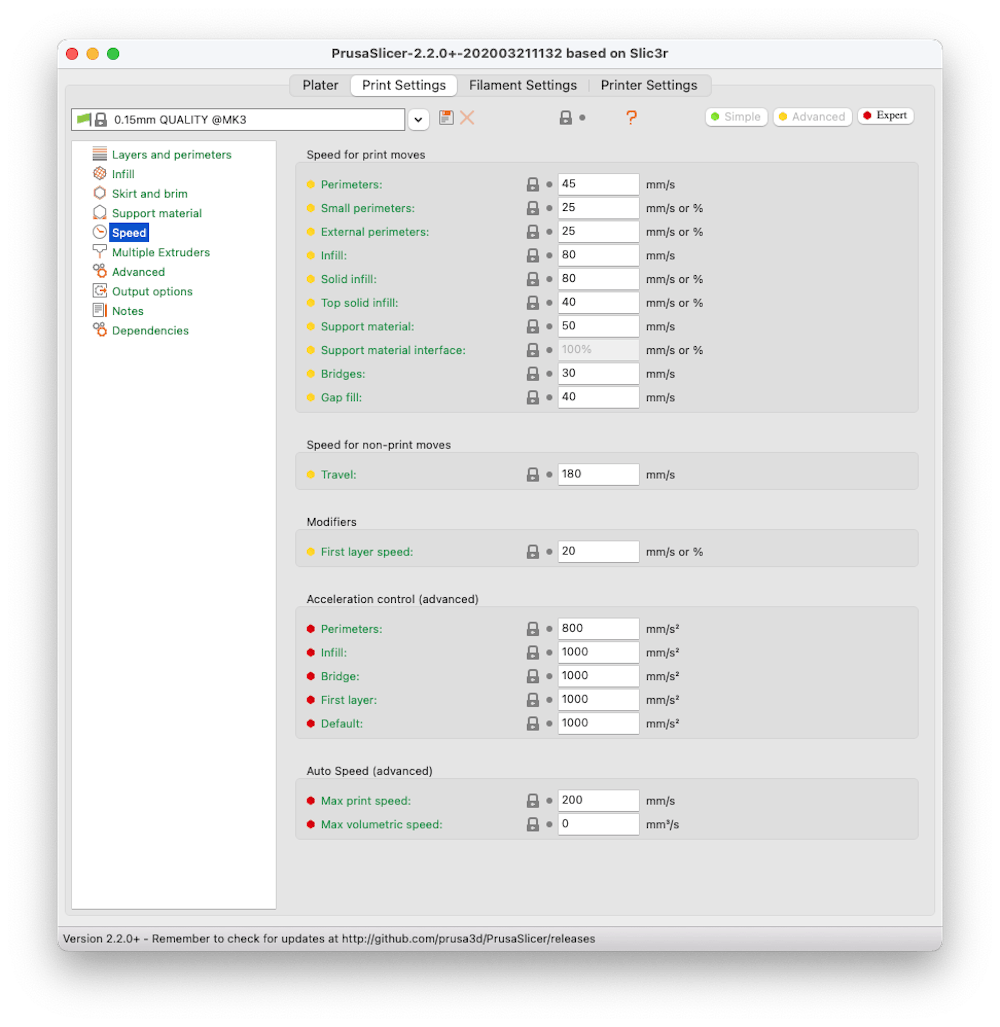Click reset dot next to Perimeters speed
Screen dimensions: 1000x1027
pyautogui.click(x=549, y=185)
